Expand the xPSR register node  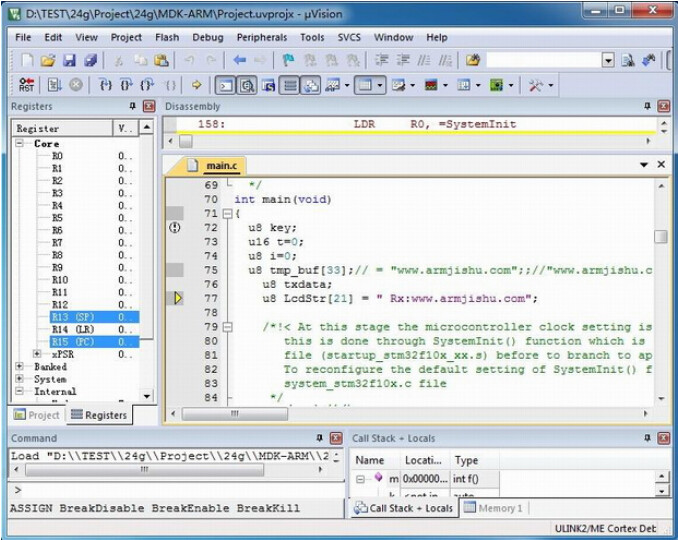(37, 354)
